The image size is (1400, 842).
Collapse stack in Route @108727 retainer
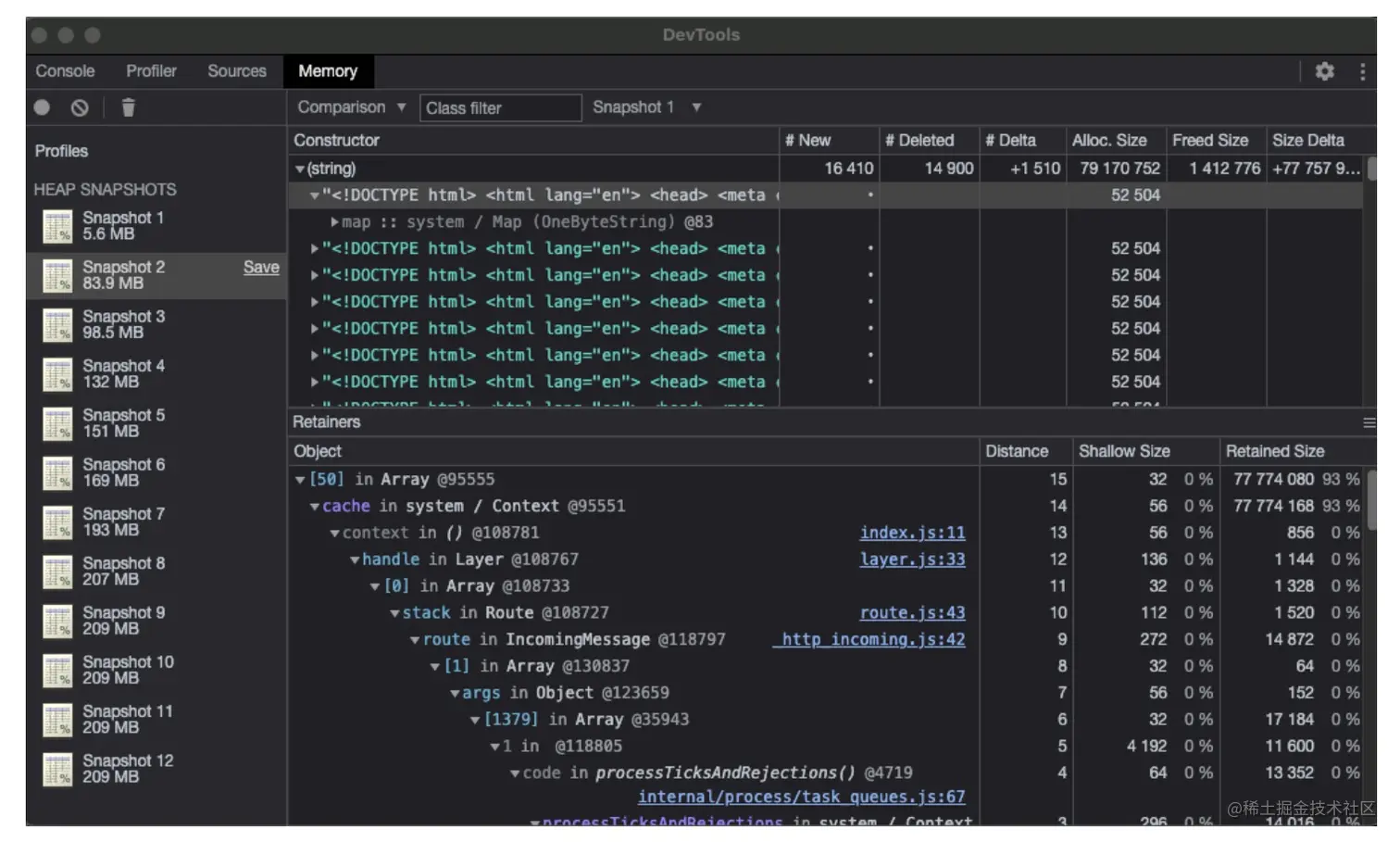coord(394,613)
